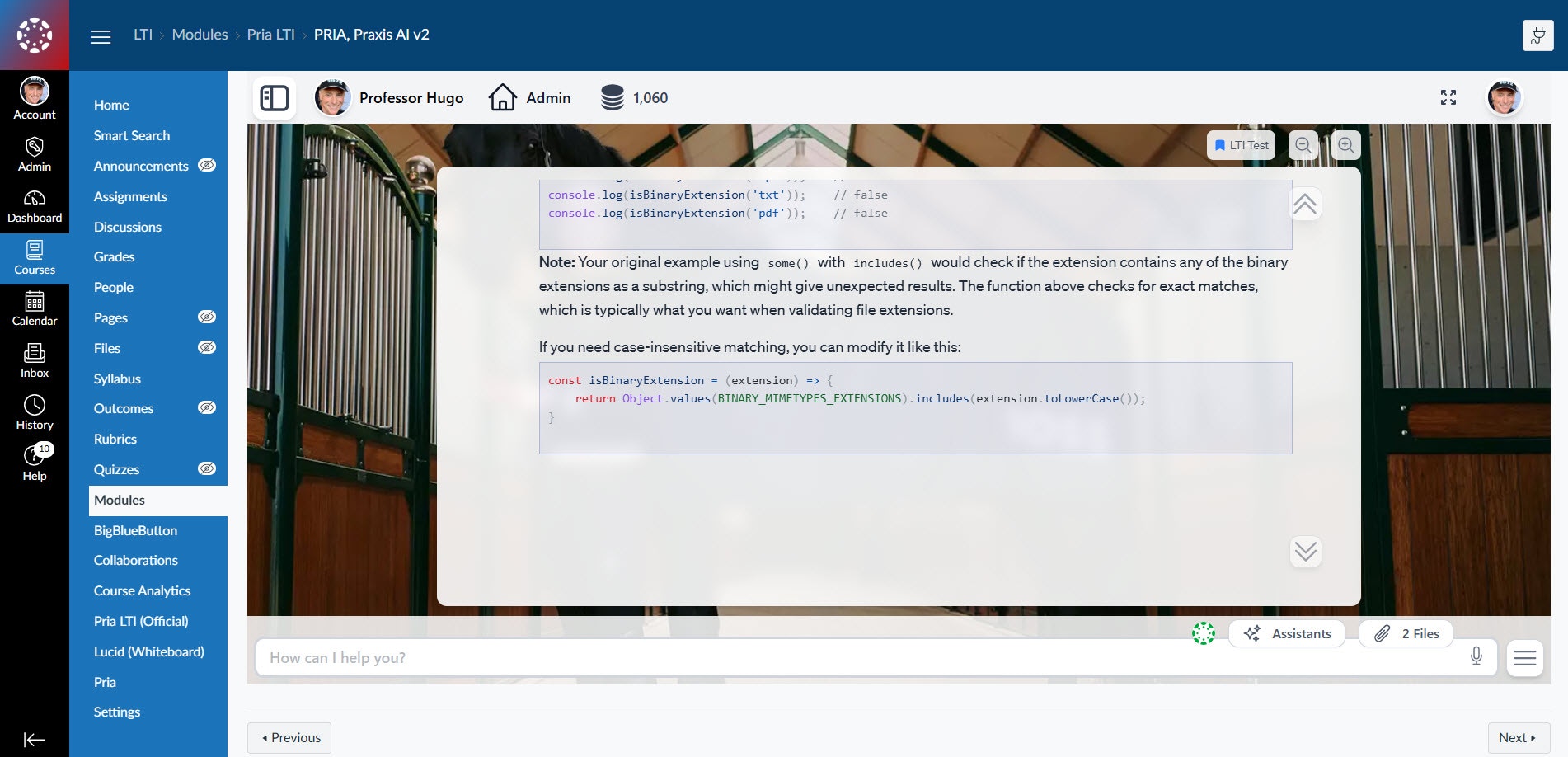Open recent History
1568x757 pixels.
(x=35, y=412)
